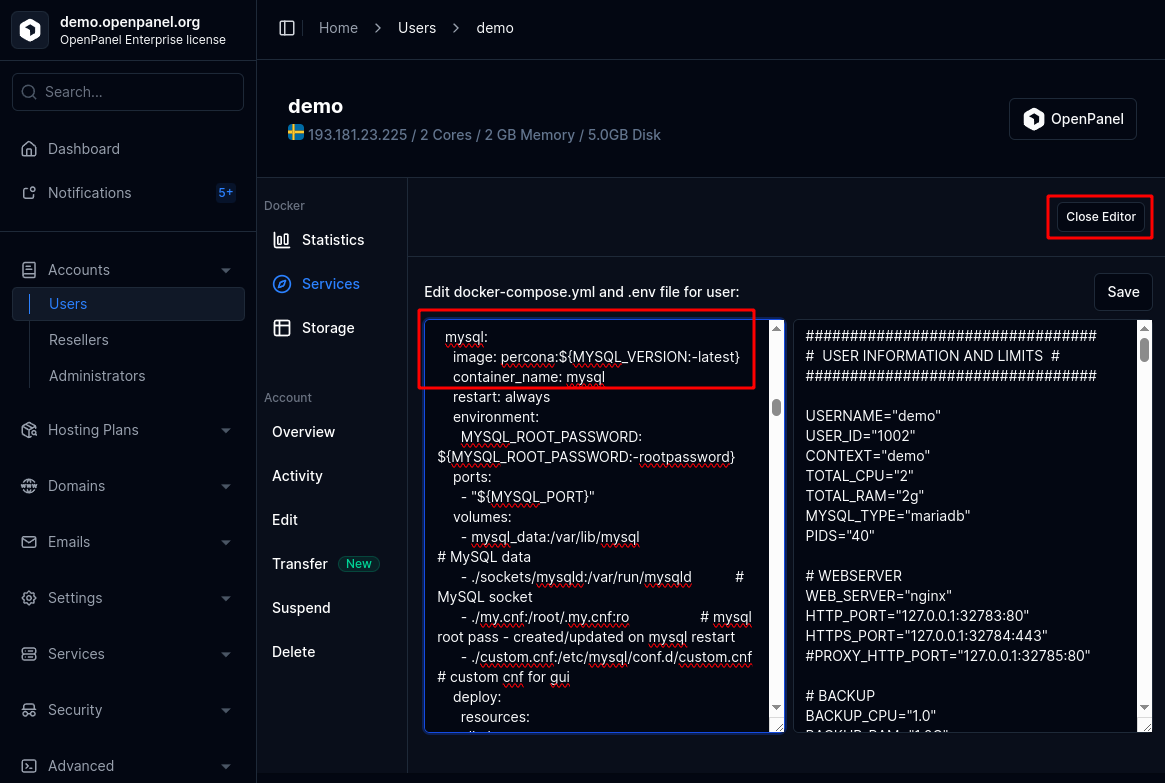This screenshot has height=783, width=1165.
Task: Click the OpenPanel logo in the sidebar header
Action: click(30, 30)
